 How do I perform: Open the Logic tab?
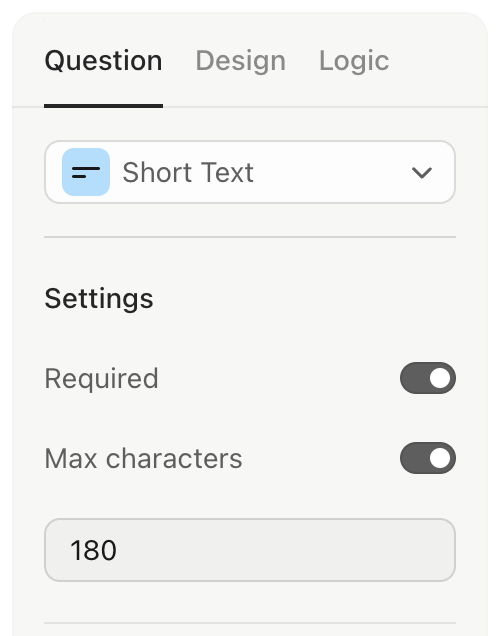click(x=354, y=61)
